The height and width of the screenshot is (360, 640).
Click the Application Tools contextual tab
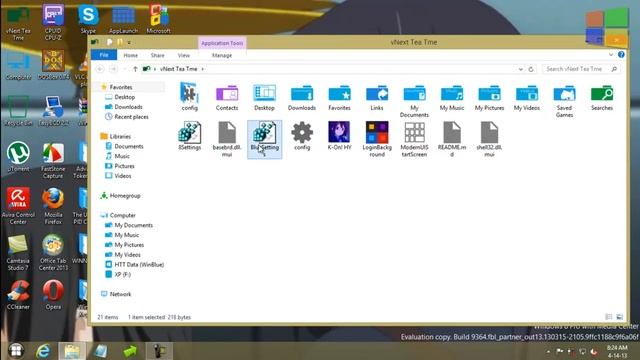(x=222, y=43)
